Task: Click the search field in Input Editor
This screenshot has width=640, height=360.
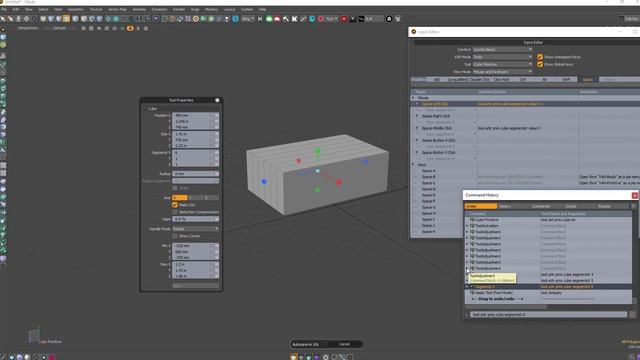Action: point(620,80)
